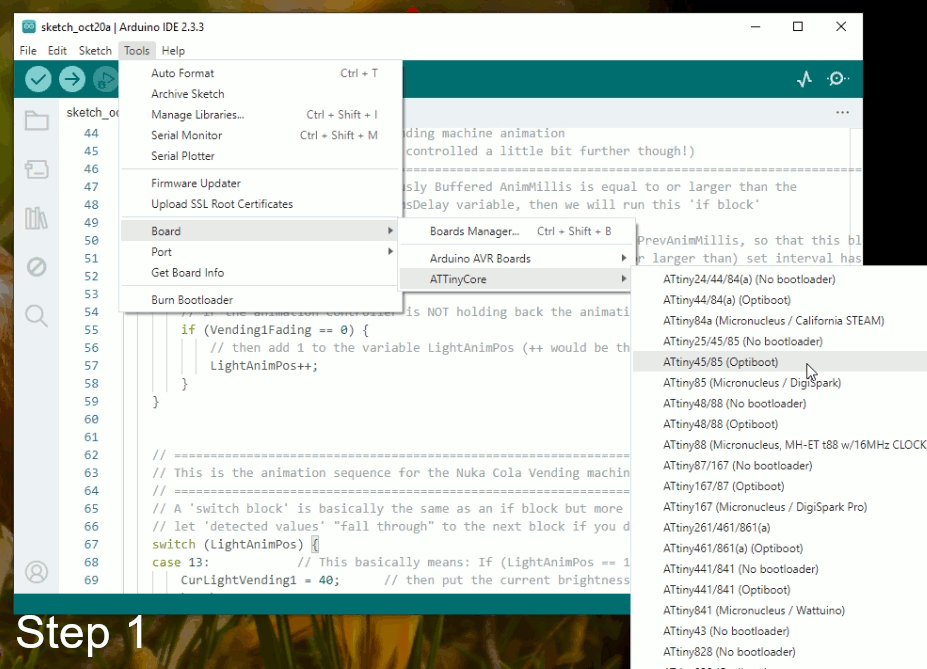This screenshot has height=669, width=927.
Task: Open the Search sidebar icon
Action: [x=37, y=316]
